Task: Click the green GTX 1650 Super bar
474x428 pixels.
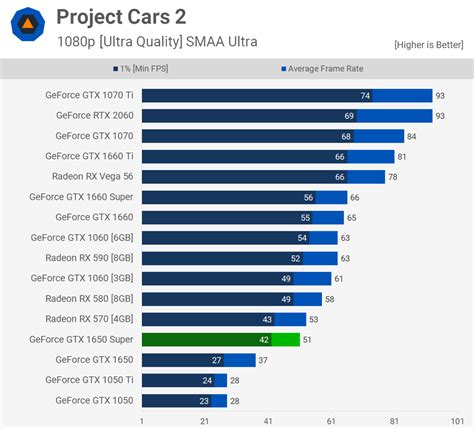Action: [221, 340]
